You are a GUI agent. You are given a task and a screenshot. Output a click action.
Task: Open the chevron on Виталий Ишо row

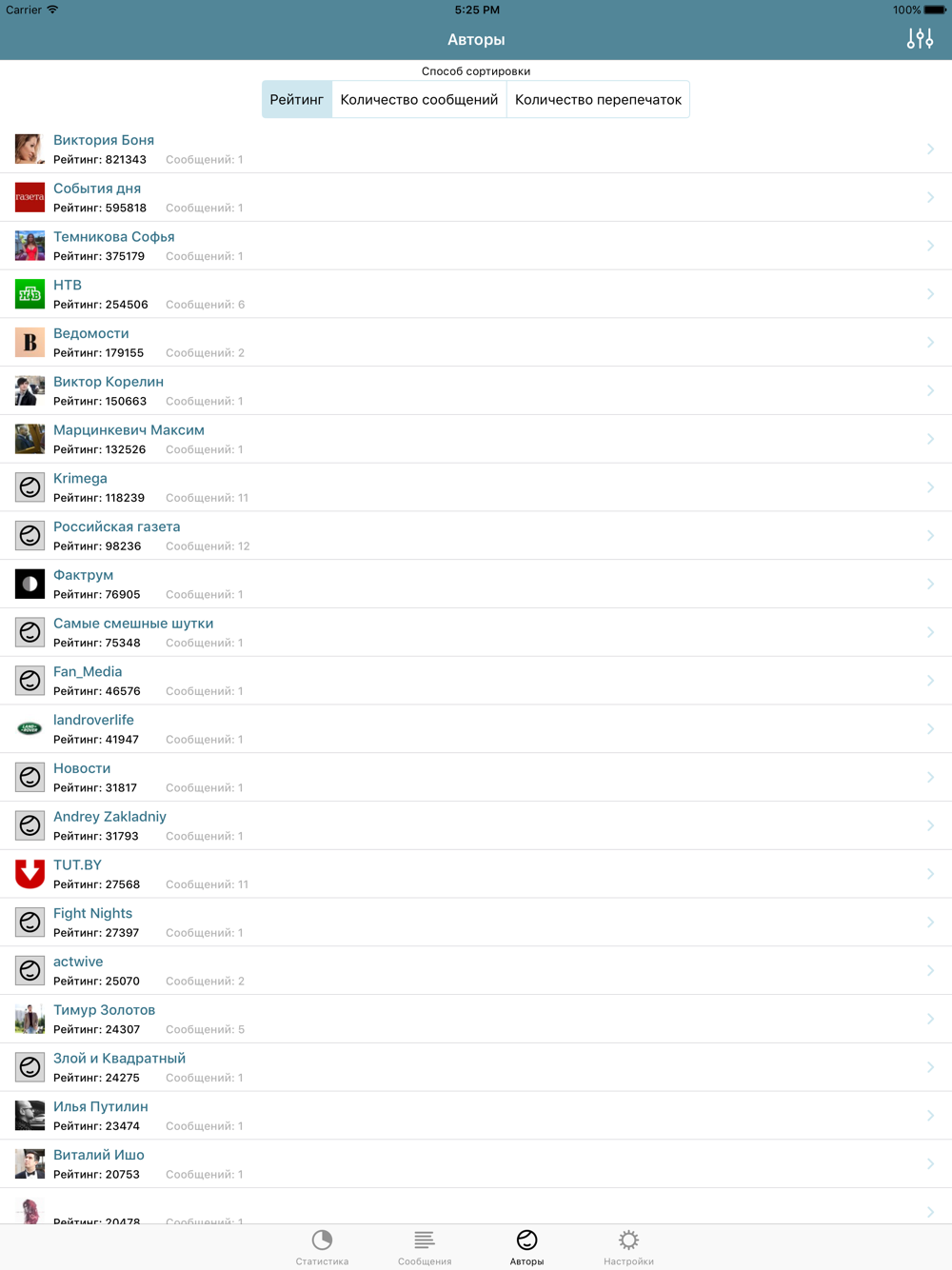tap(930, 1163)
